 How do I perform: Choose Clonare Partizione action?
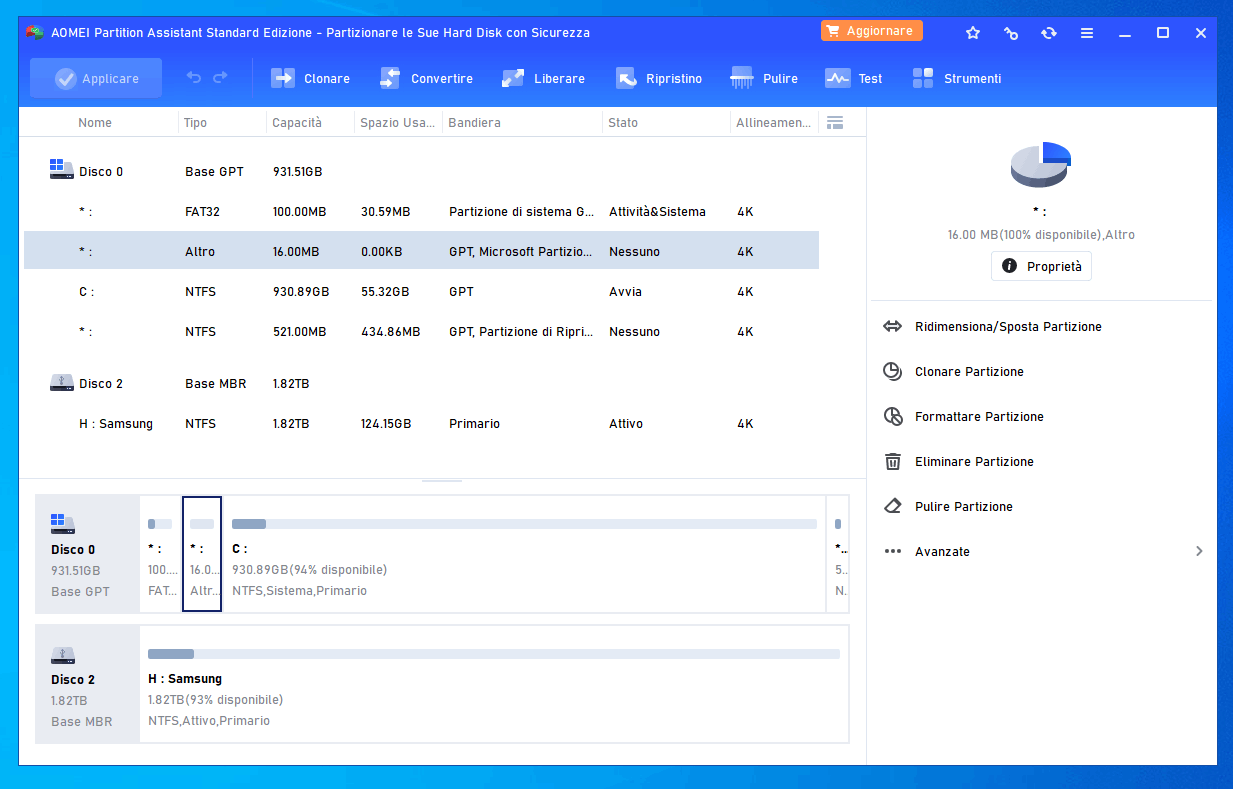[x=969, y=371]
